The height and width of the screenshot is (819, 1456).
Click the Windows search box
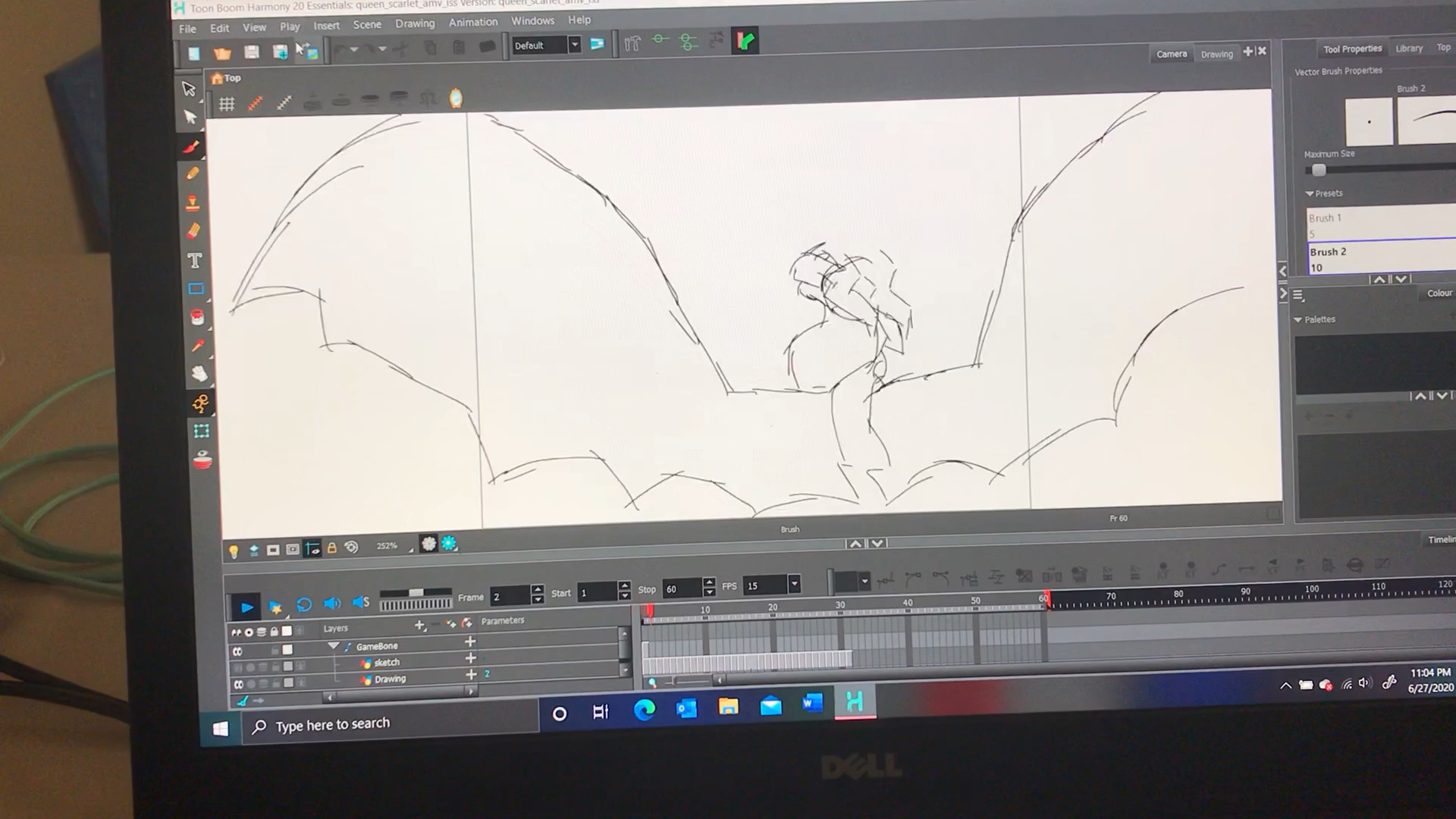coord(392,724)
